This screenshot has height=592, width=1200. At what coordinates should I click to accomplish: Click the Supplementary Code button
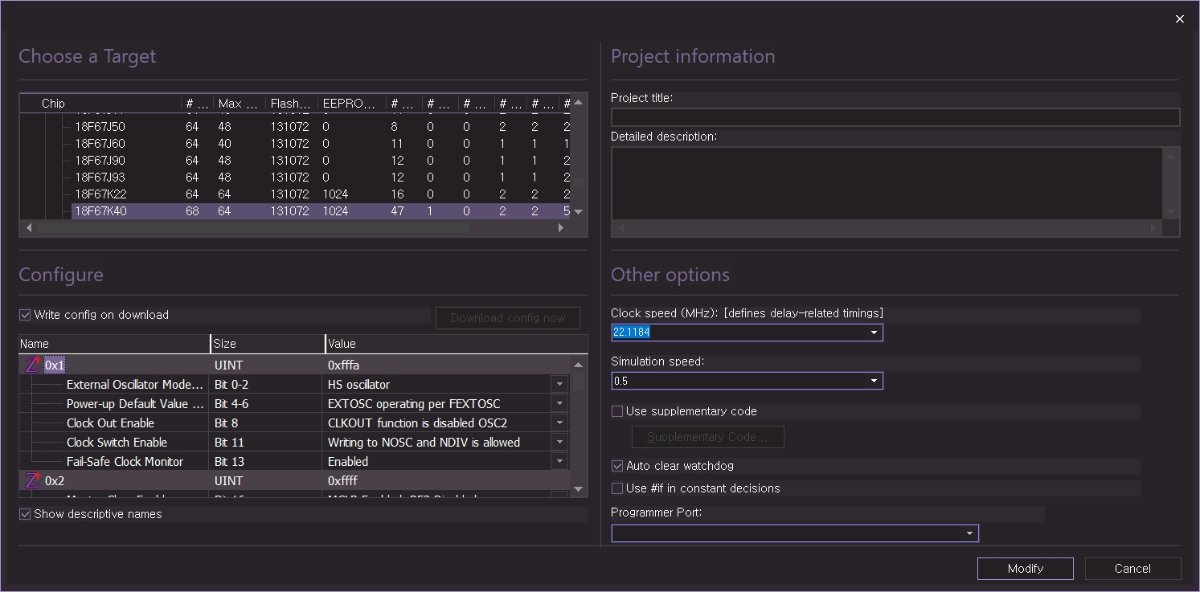[707, 437]
